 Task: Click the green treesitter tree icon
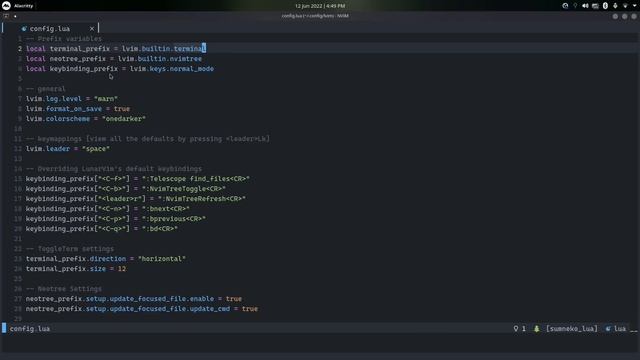pos(537,329)
